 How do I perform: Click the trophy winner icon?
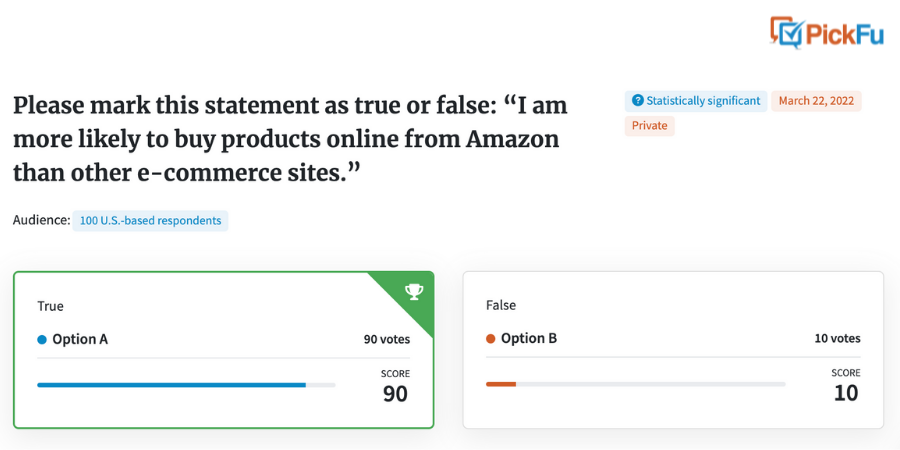pos(414,292)
